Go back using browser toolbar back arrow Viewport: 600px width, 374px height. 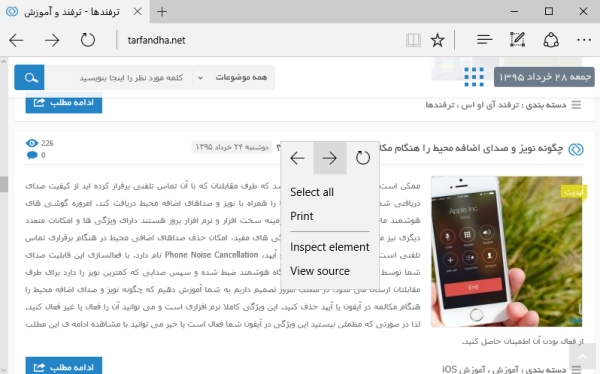click(16, 40)
